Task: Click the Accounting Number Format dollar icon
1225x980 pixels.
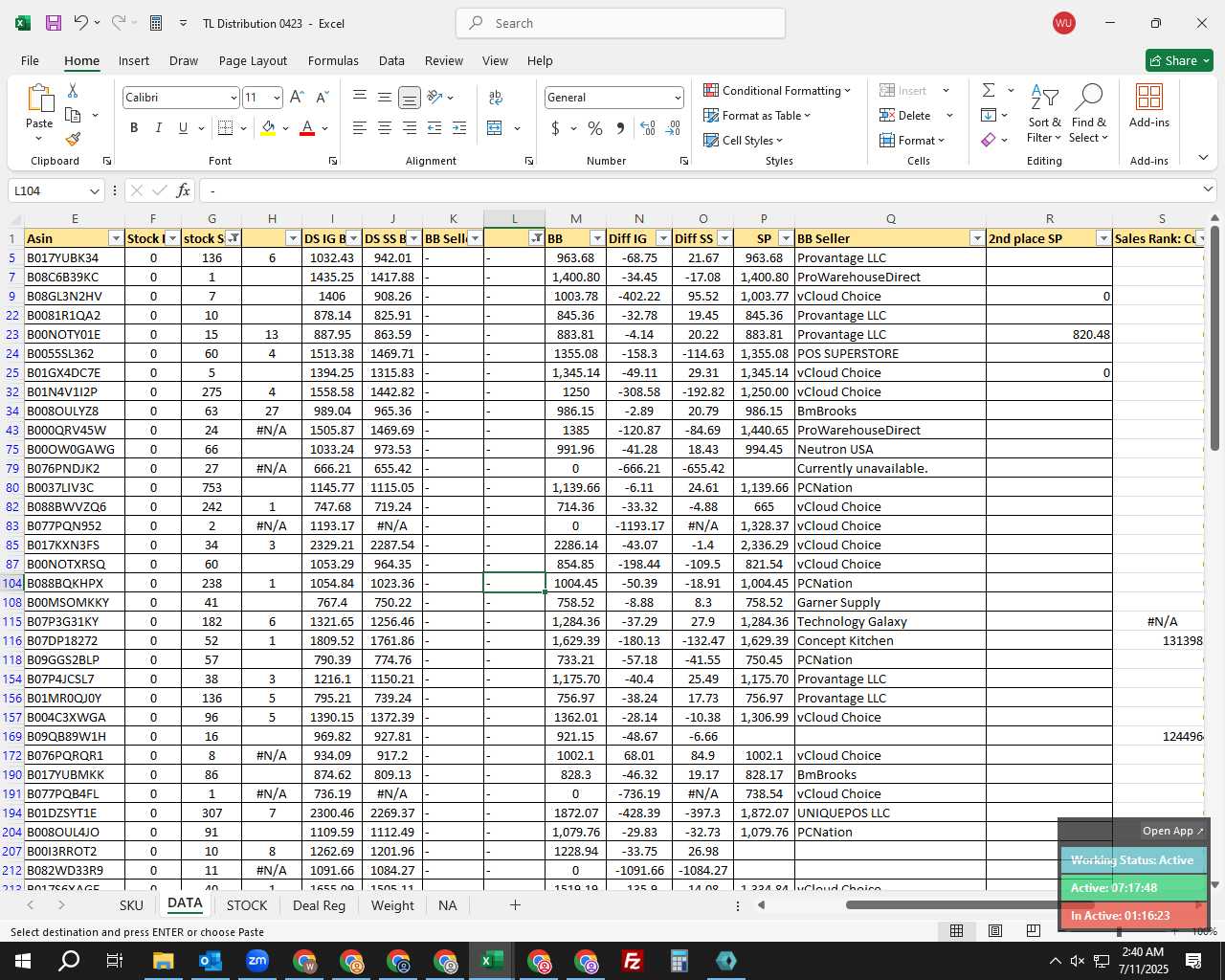Action: pos(555,128)
